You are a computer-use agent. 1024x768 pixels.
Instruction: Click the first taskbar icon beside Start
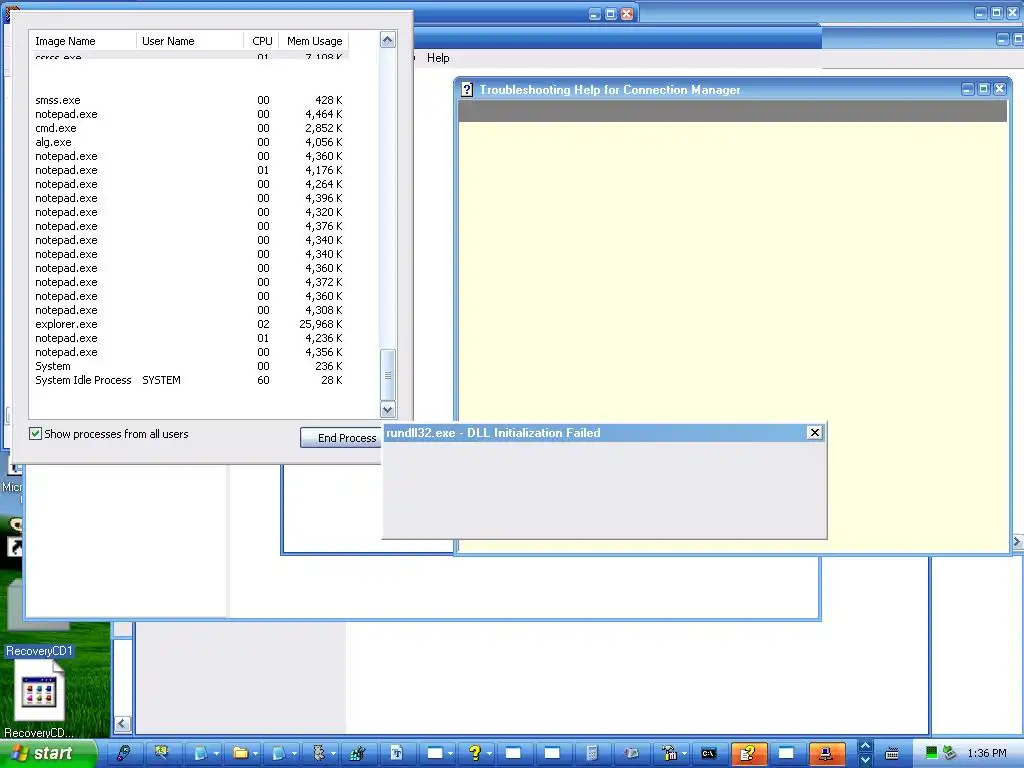coord(123,753)
